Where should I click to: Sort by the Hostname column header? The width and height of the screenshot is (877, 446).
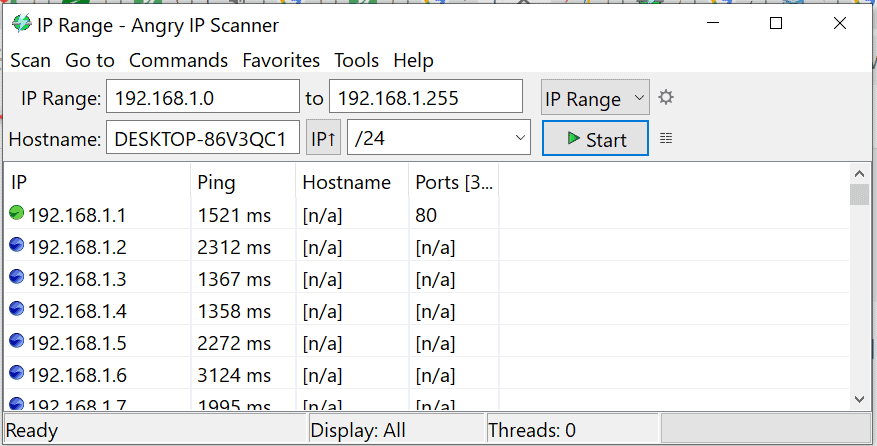[352, 182]
